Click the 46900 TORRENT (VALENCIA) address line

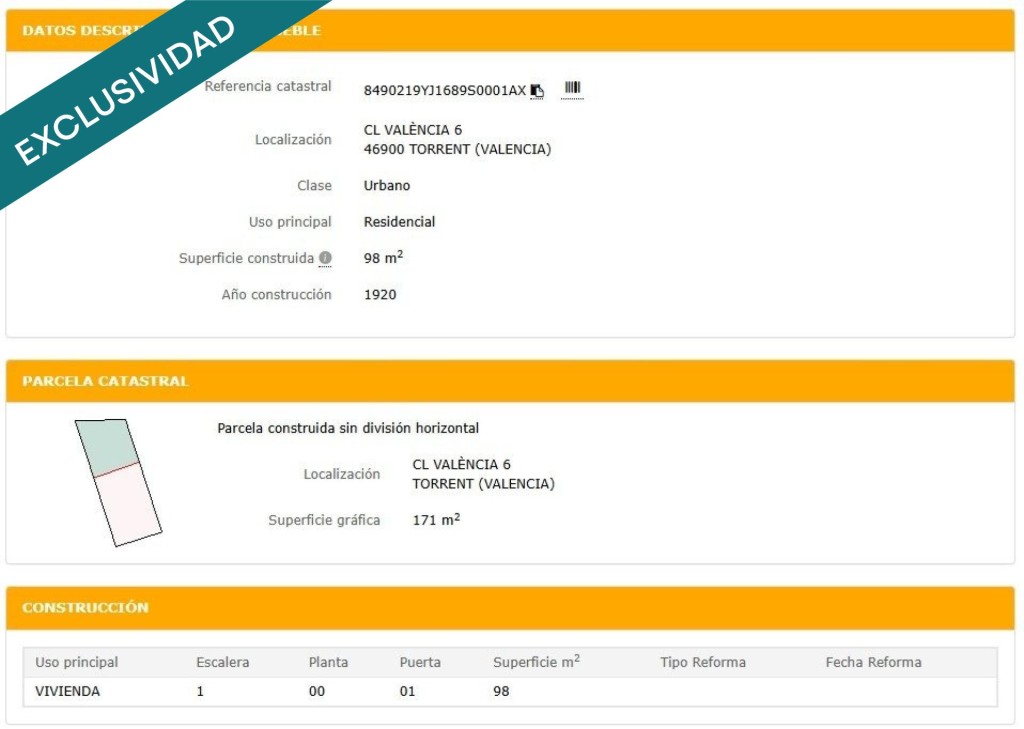point(457,150)
